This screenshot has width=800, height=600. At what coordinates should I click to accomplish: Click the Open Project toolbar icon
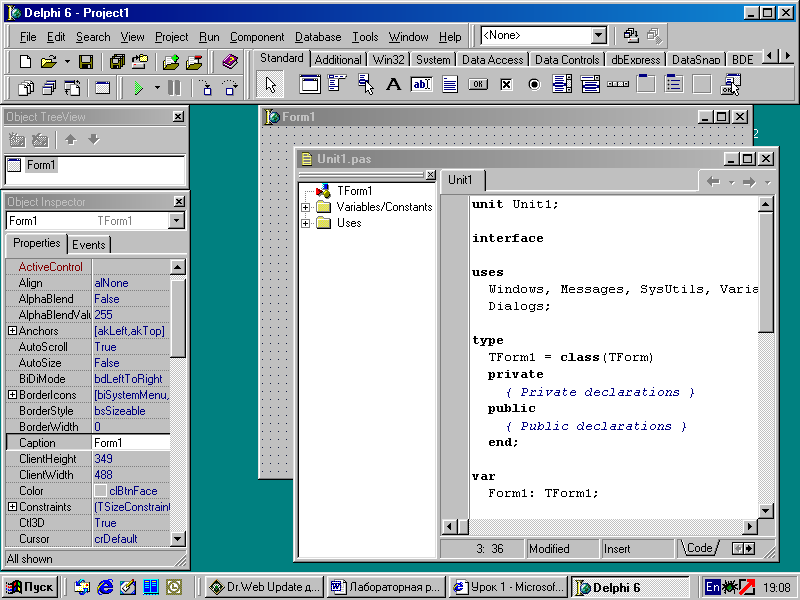[x=139, y=62]
